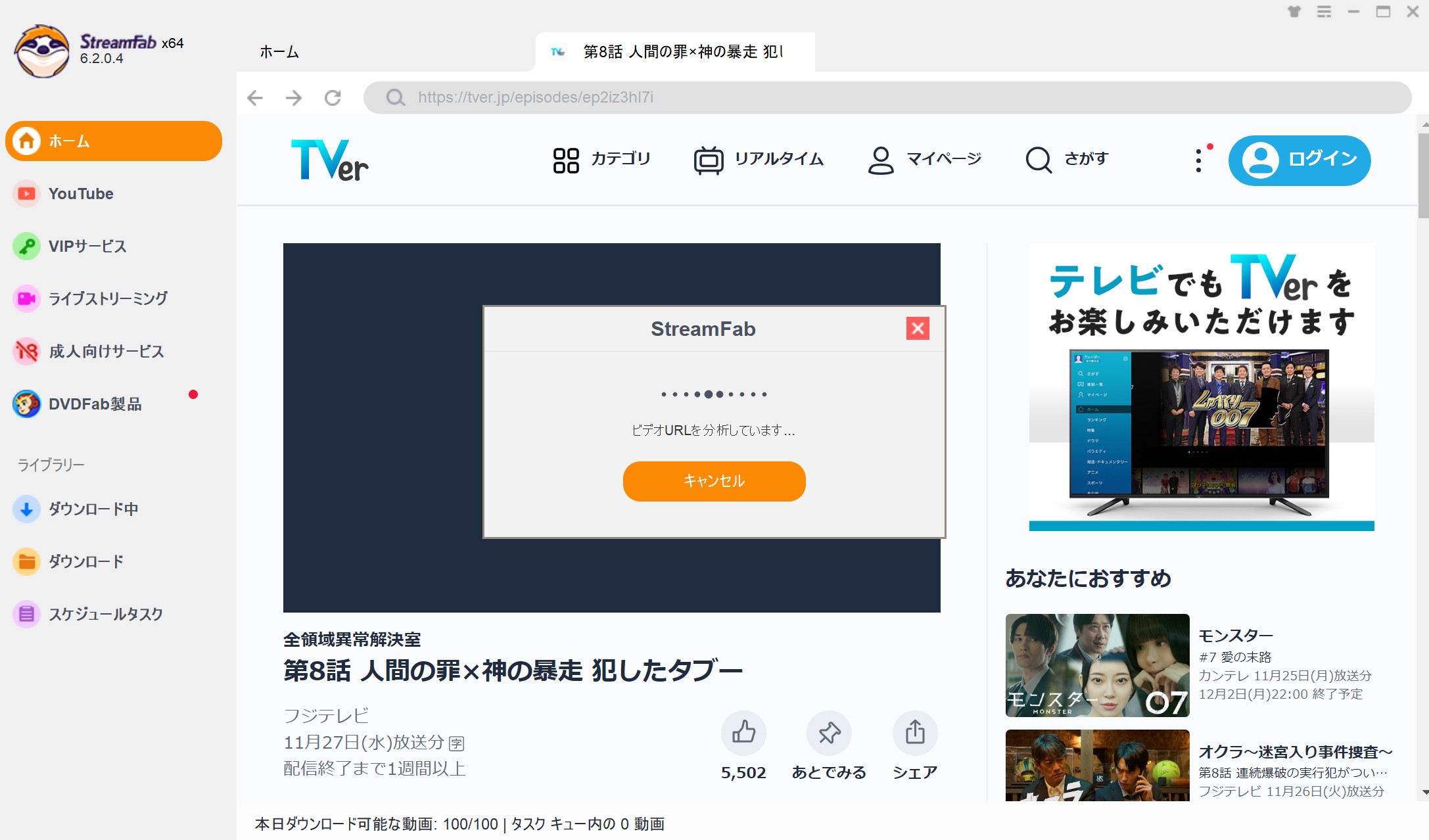Click the StreamFab sloth logo

pyautogui.click(x=42, y=51)
